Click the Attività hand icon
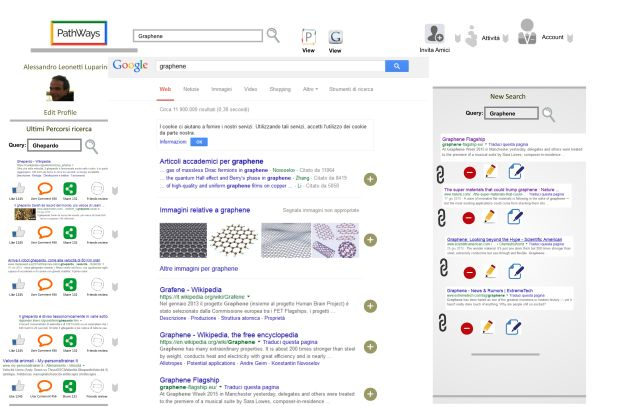This screenshot has height=407, width=620. [x=471, y=36]
